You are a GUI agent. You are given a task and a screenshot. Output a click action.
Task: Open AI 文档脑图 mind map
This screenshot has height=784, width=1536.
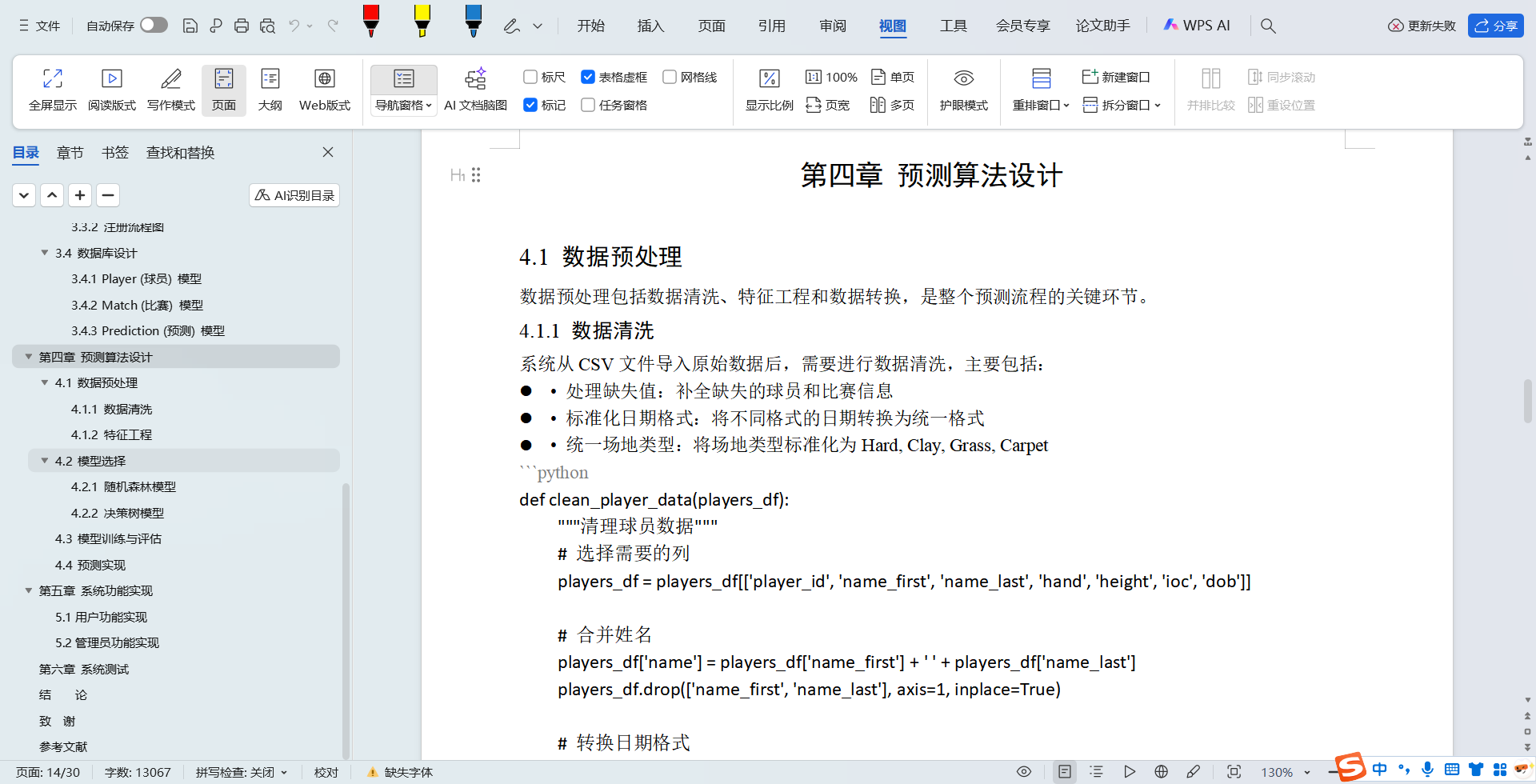[x=475, y=90]
